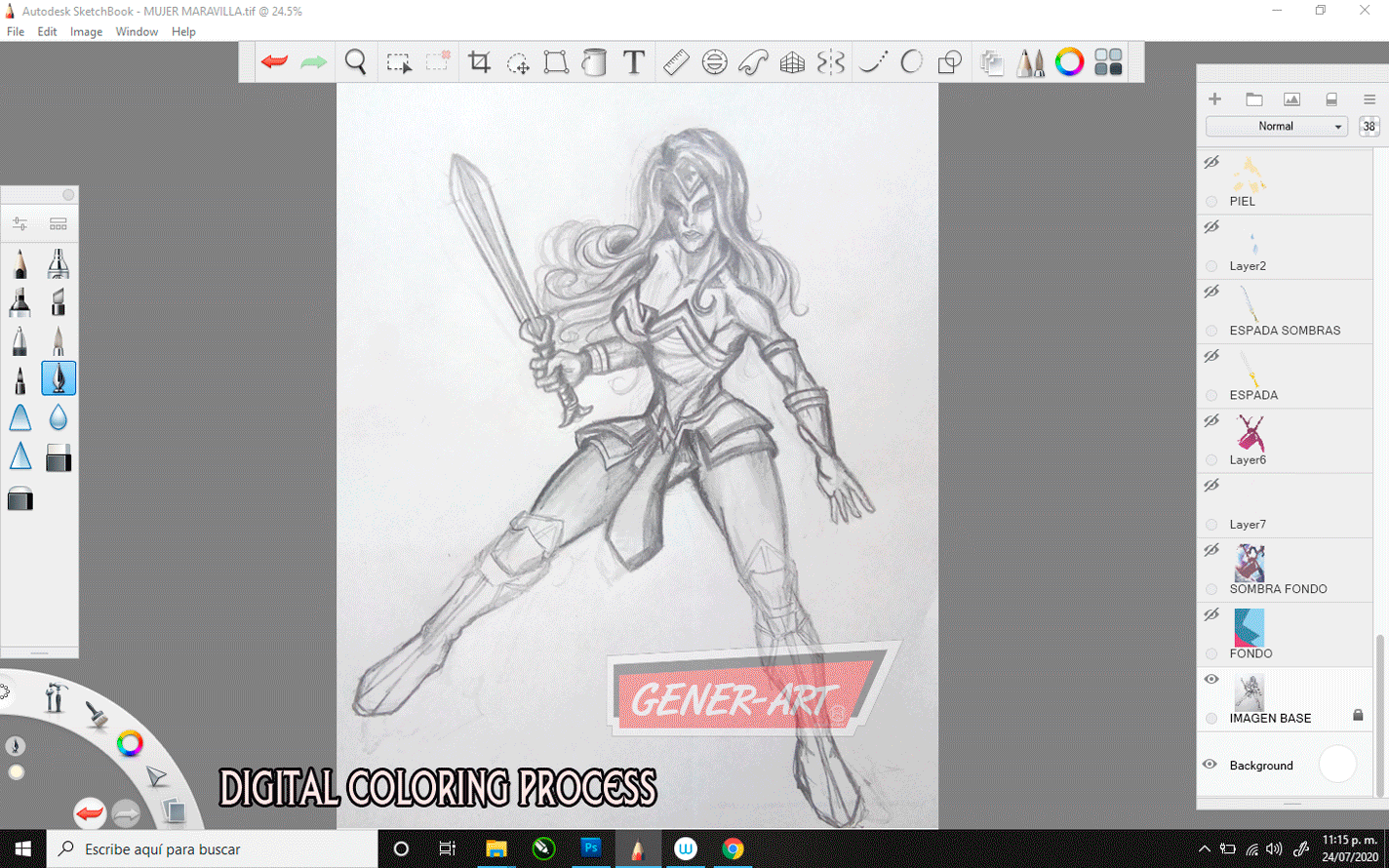Open the Window menu
The image size is (1389, 868).
137,32
